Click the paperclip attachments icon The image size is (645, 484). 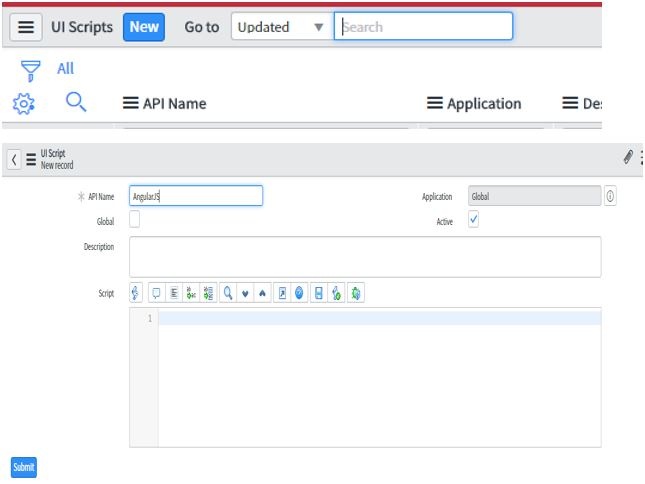pos(627,158)
